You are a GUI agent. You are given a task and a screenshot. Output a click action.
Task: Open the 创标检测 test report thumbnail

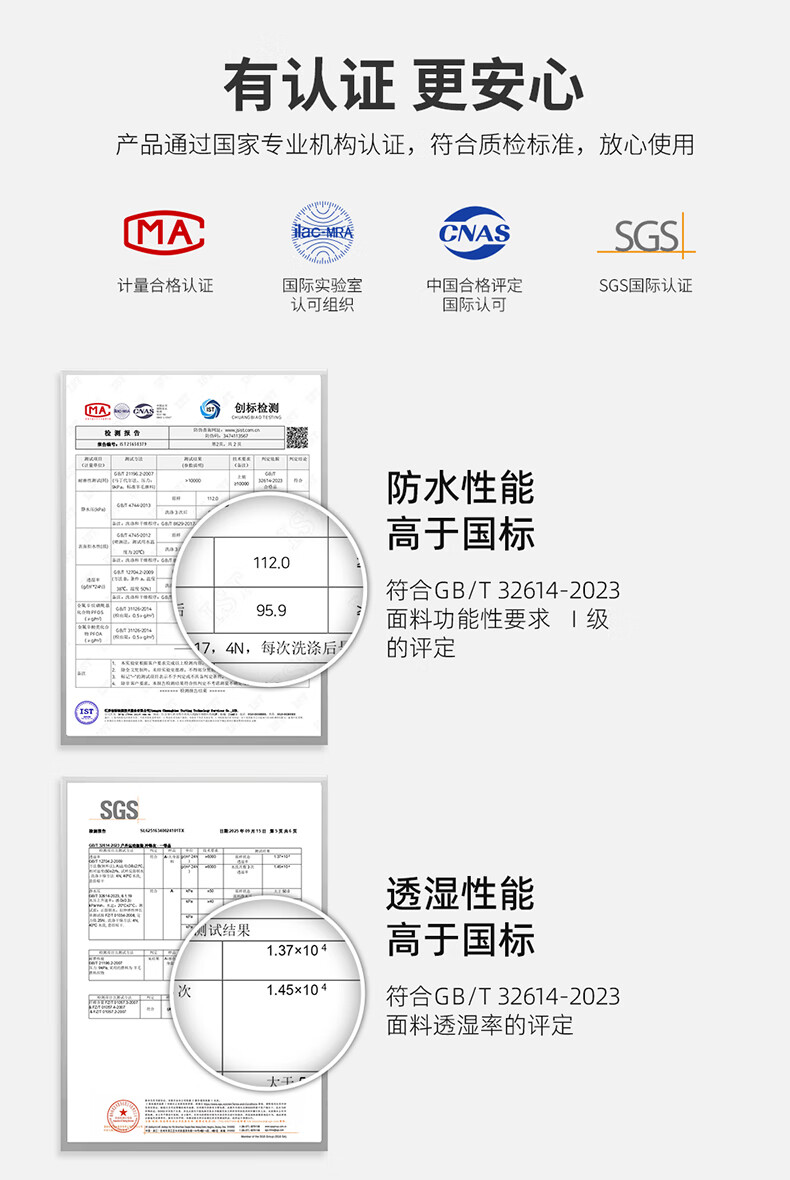[194, 558]
